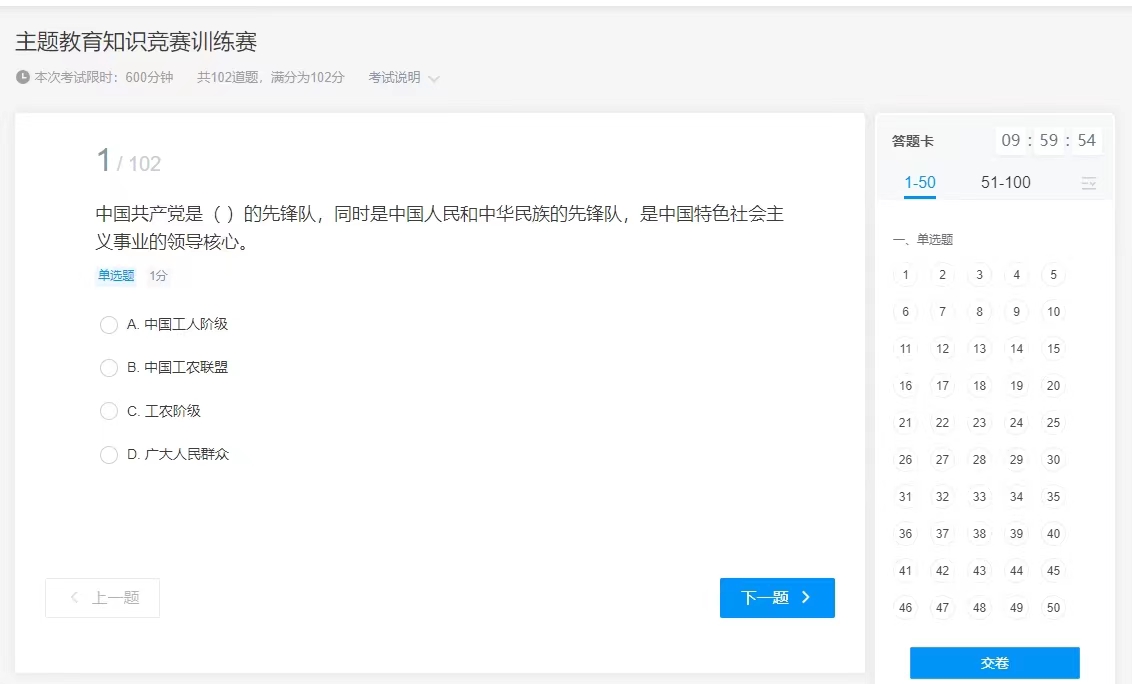Switch to the 51-100 questions tab
The height and width of the screenshot is (684, 1132).
(1006, 183)
